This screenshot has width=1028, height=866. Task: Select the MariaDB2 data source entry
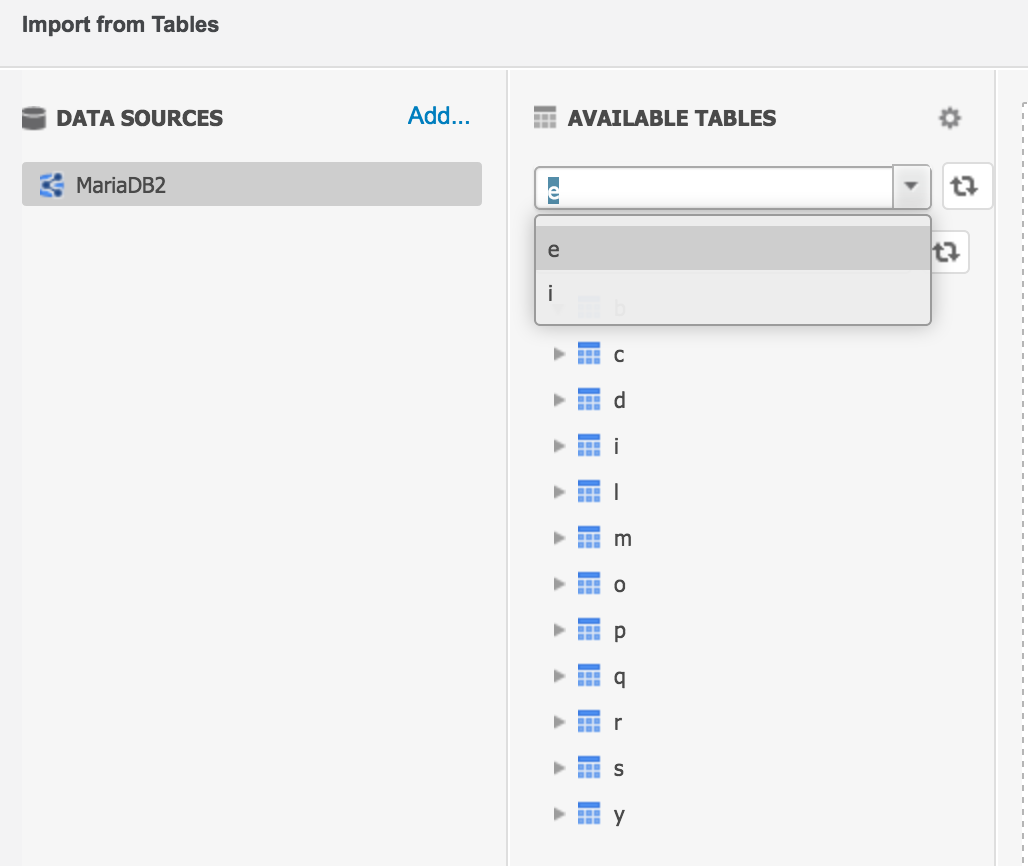(x=250, y=184)
